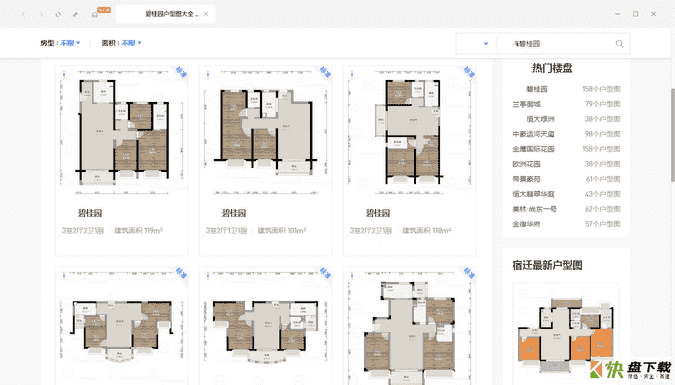Click the vertical page scrollbar thumb
The image size is (675, 385).
pyautogui.click(x=672, y=135)
